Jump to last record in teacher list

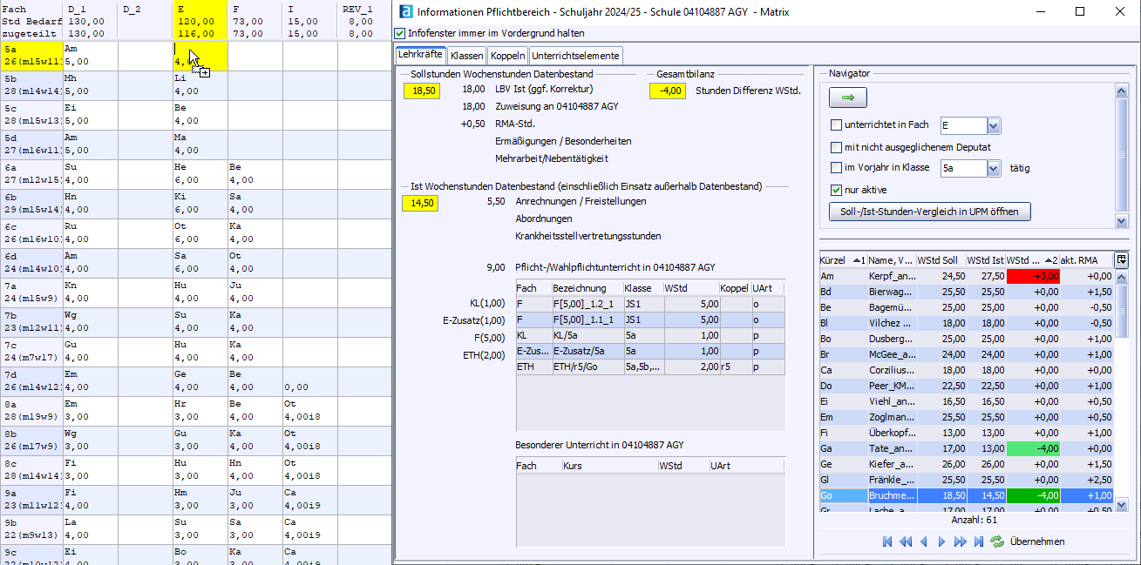(978, 542)
